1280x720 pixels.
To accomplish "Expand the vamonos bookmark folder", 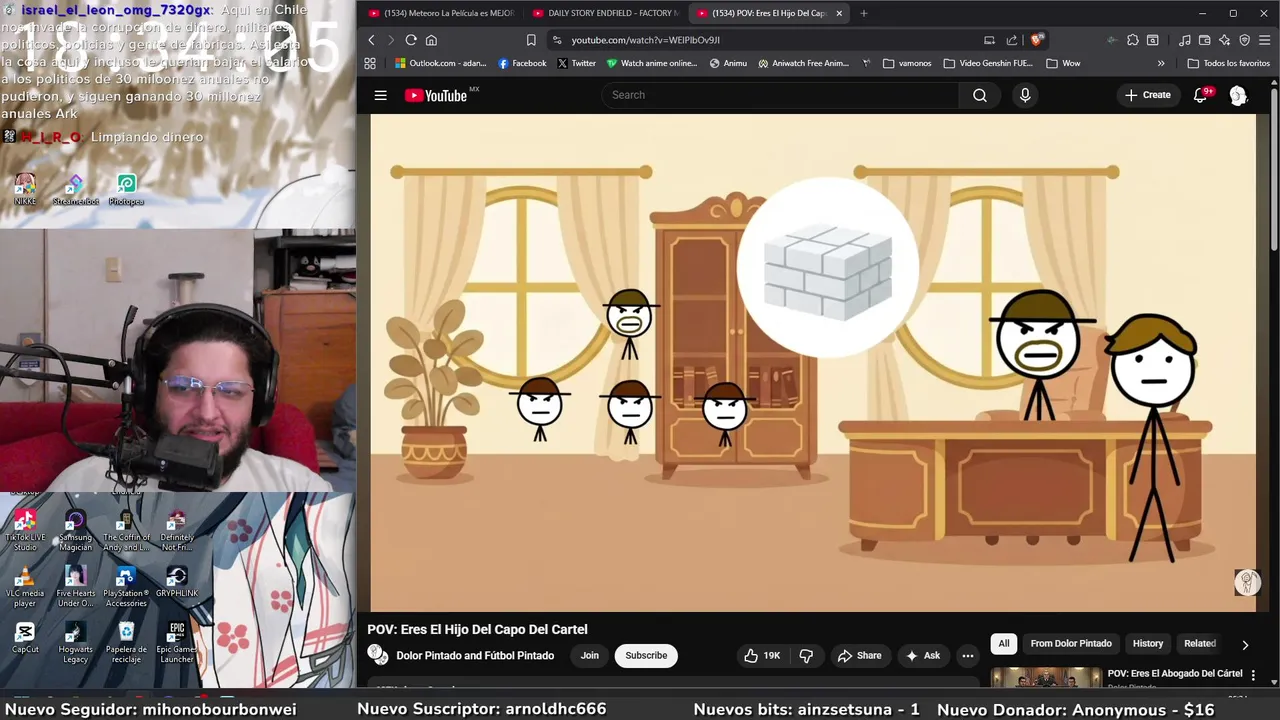I will (x=907, y=63).
